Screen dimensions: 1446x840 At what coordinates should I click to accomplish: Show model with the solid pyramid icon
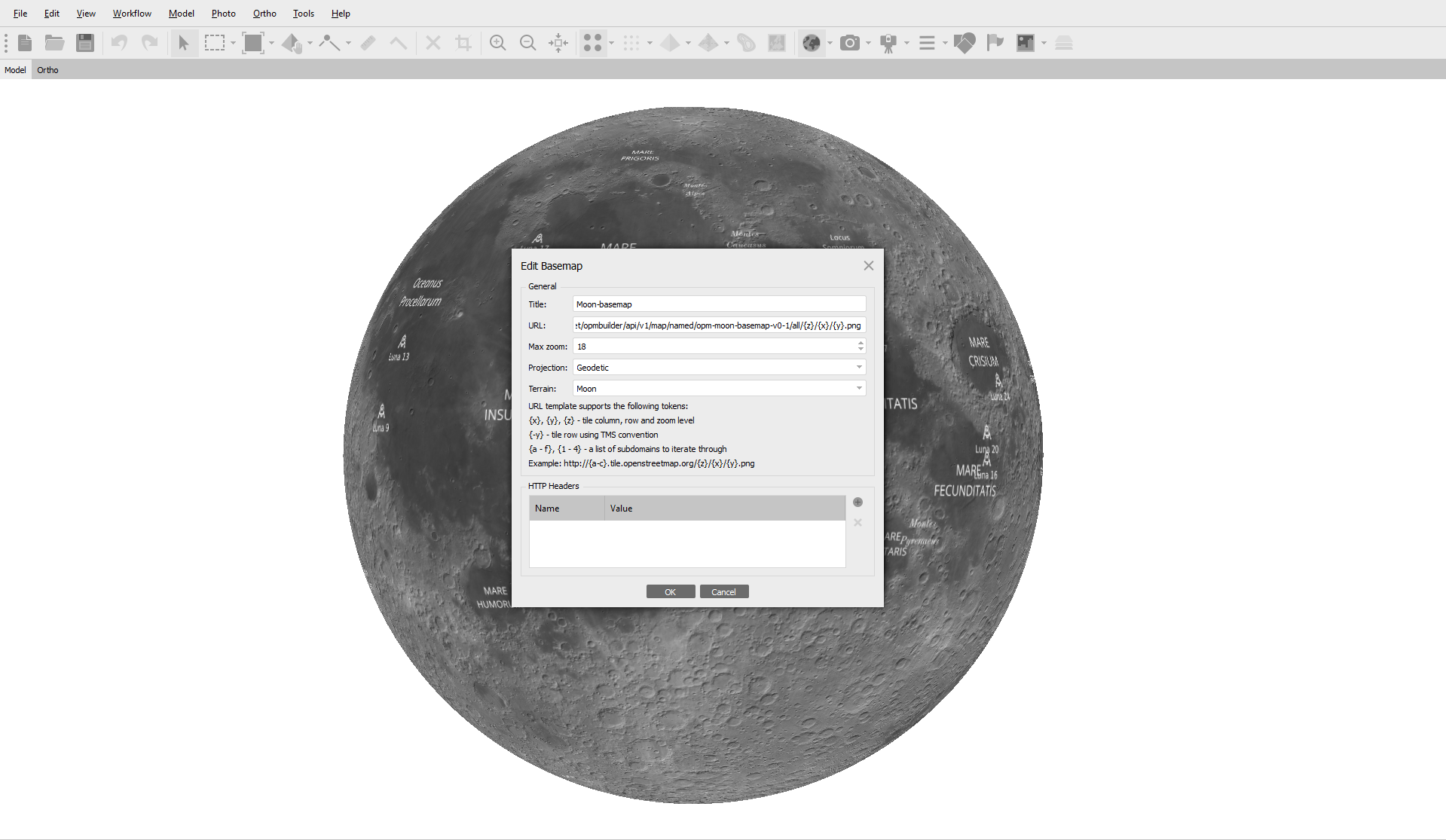[x=670, y=43]
